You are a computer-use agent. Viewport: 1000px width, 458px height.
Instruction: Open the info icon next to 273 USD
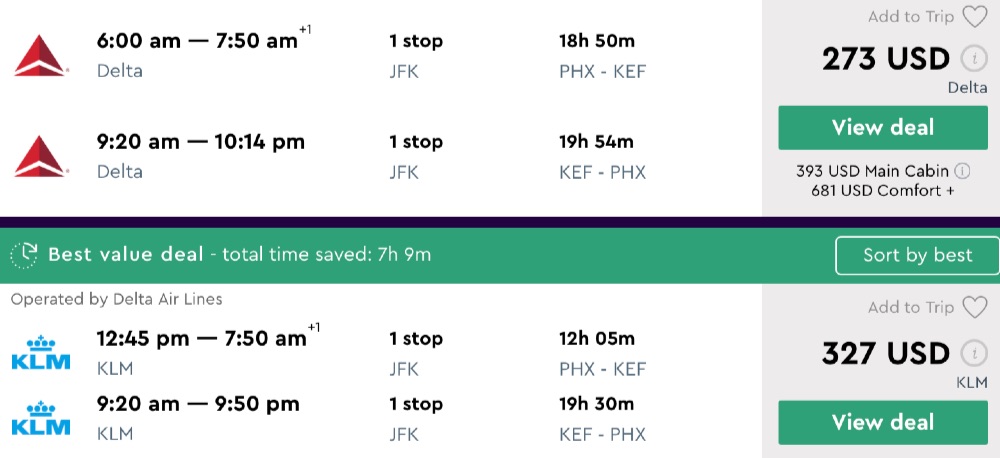point(968,59)
